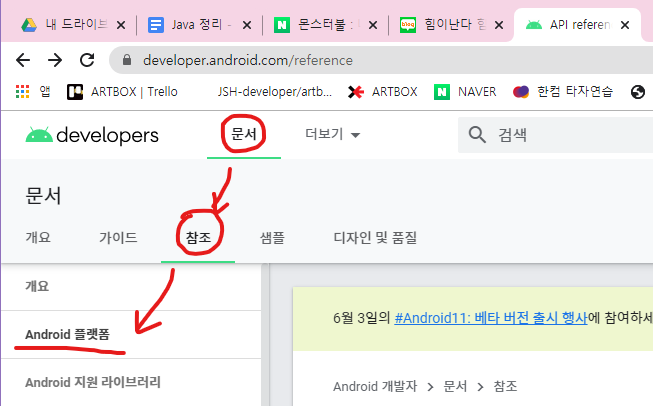
Task: Click the 앱 bookmark label
Action: coord(45,92)
